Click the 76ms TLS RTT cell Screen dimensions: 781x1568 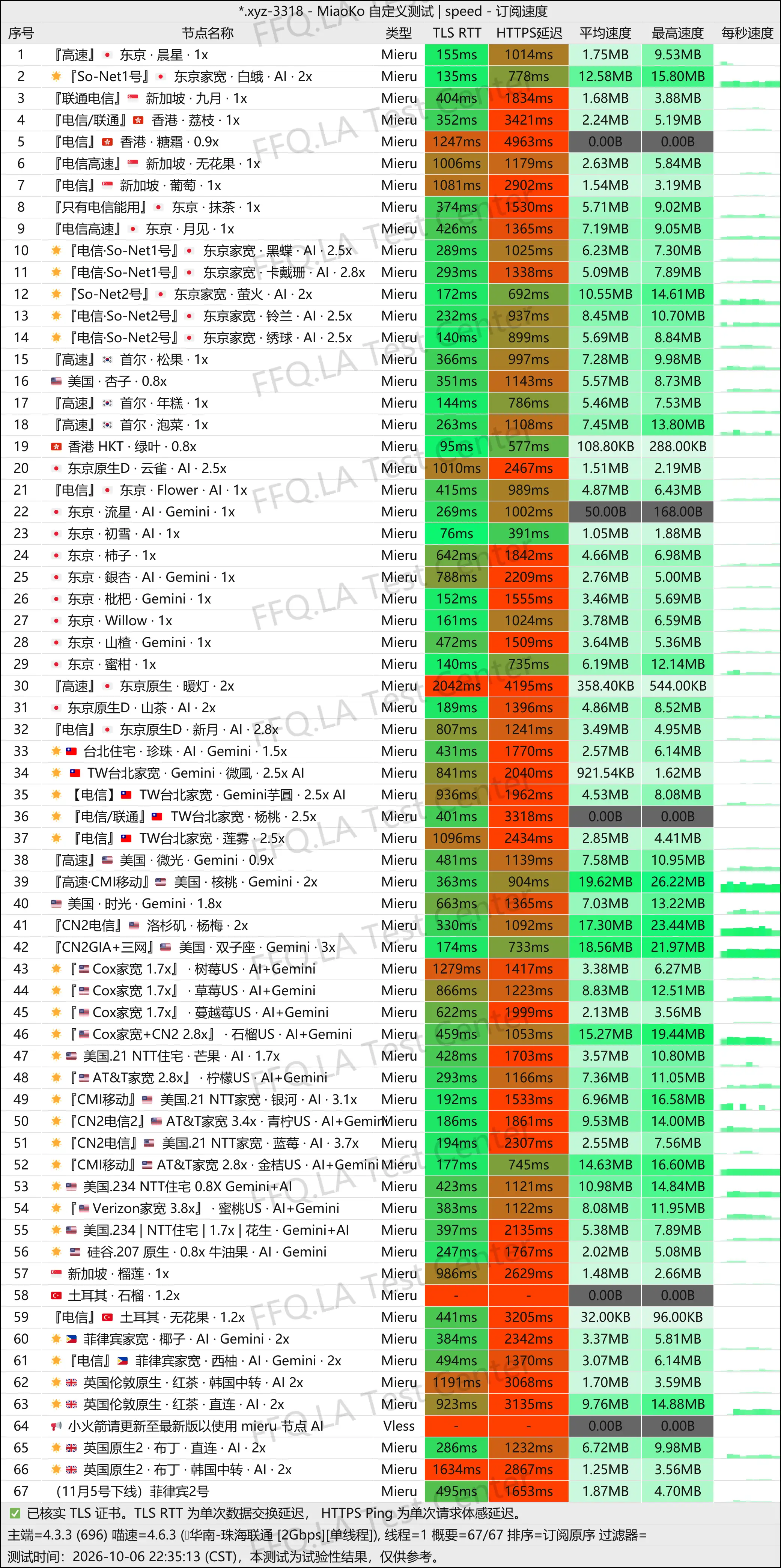(x=456, y=534)
